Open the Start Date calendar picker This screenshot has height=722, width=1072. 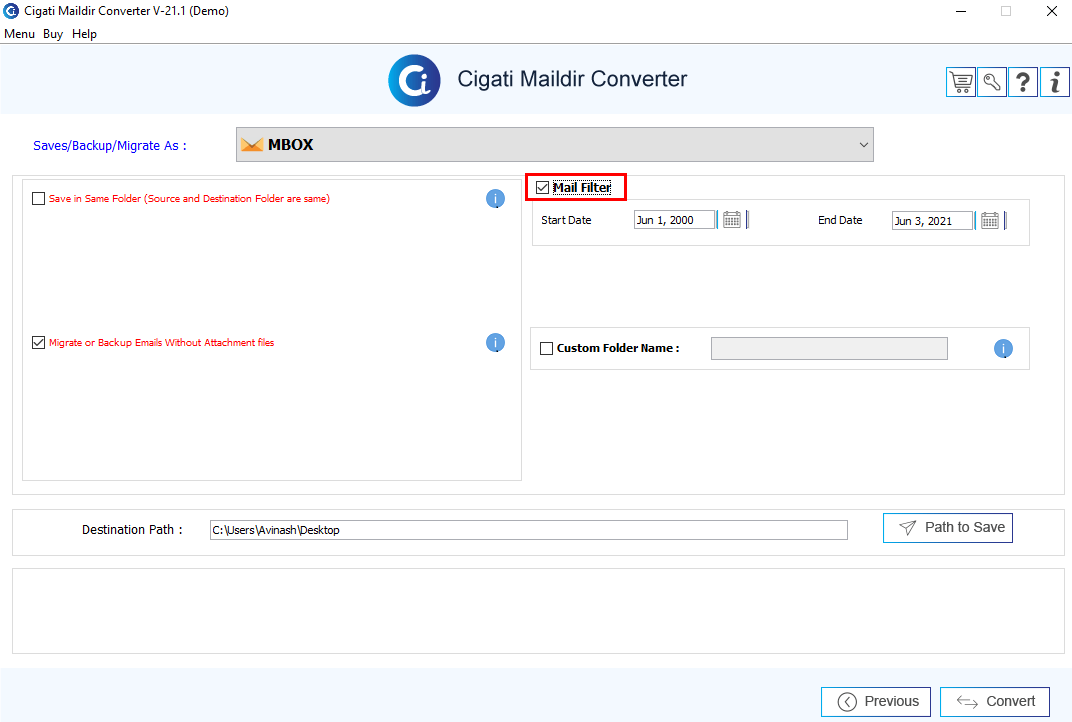(x=732, y=220)
